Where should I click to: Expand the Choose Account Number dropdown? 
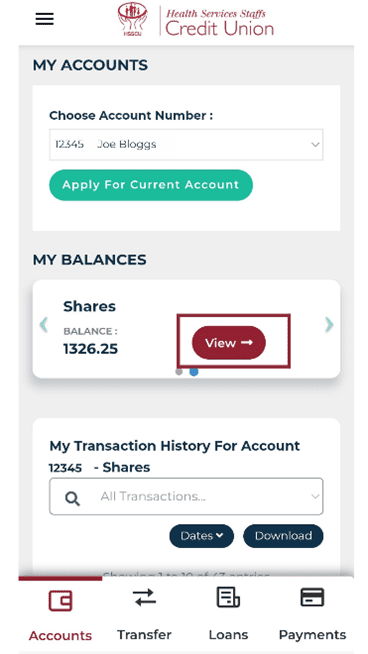tap(186, 145)
